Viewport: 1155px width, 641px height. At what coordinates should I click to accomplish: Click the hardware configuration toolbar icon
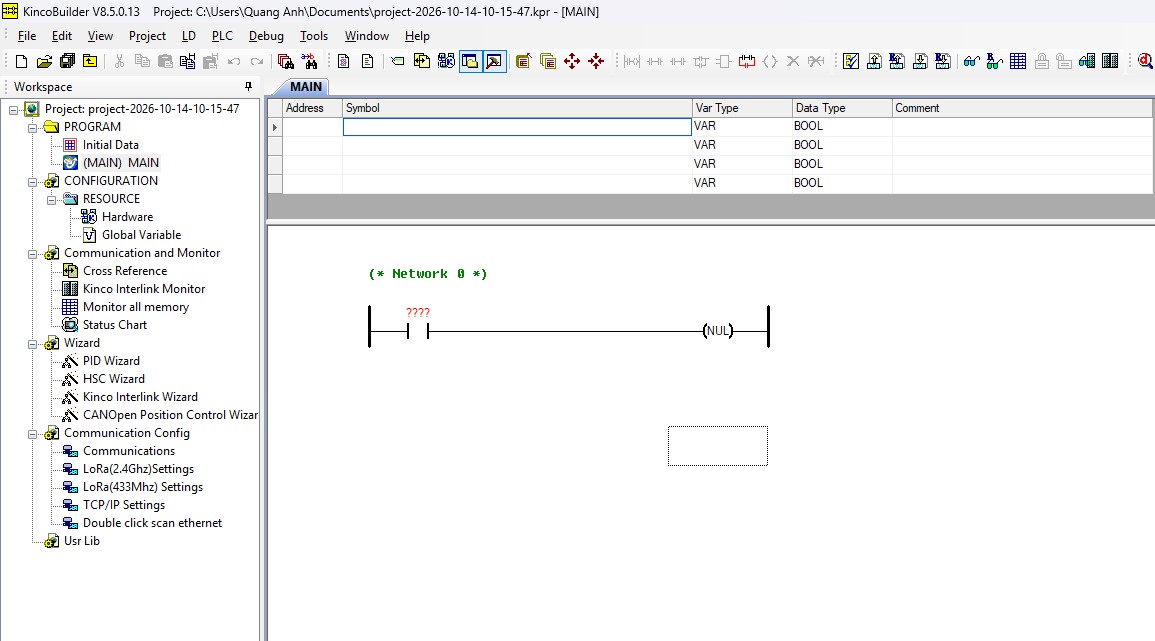point(446,61)
